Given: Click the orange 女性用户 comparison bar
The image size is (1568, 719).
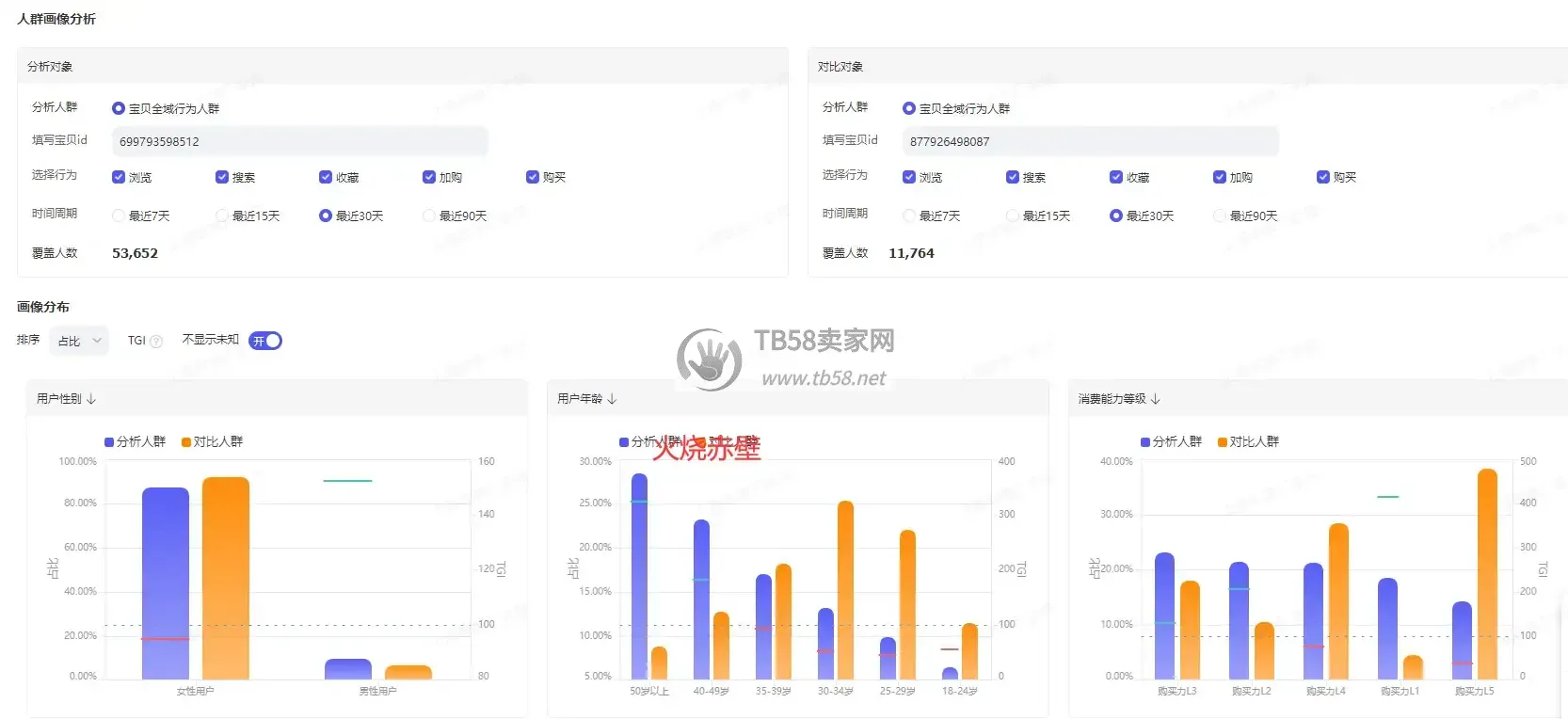Looking at the screenshot, I should point(226,578).
